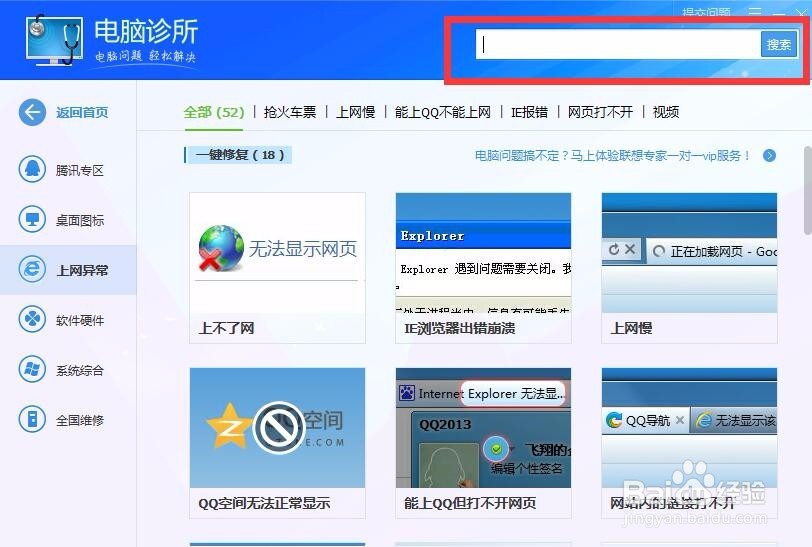
Task: Open the 上不了网 repair card thumbnail
Action: pos(278,253)
